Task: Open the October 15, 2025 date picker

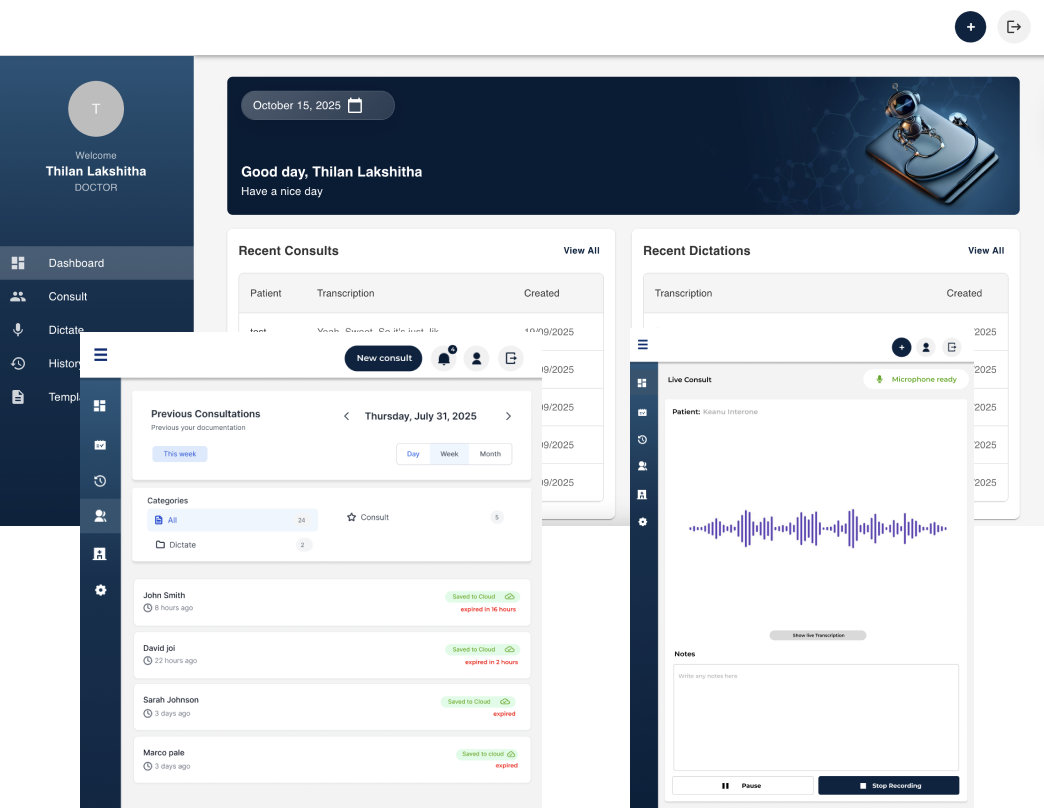Action: 317,105
